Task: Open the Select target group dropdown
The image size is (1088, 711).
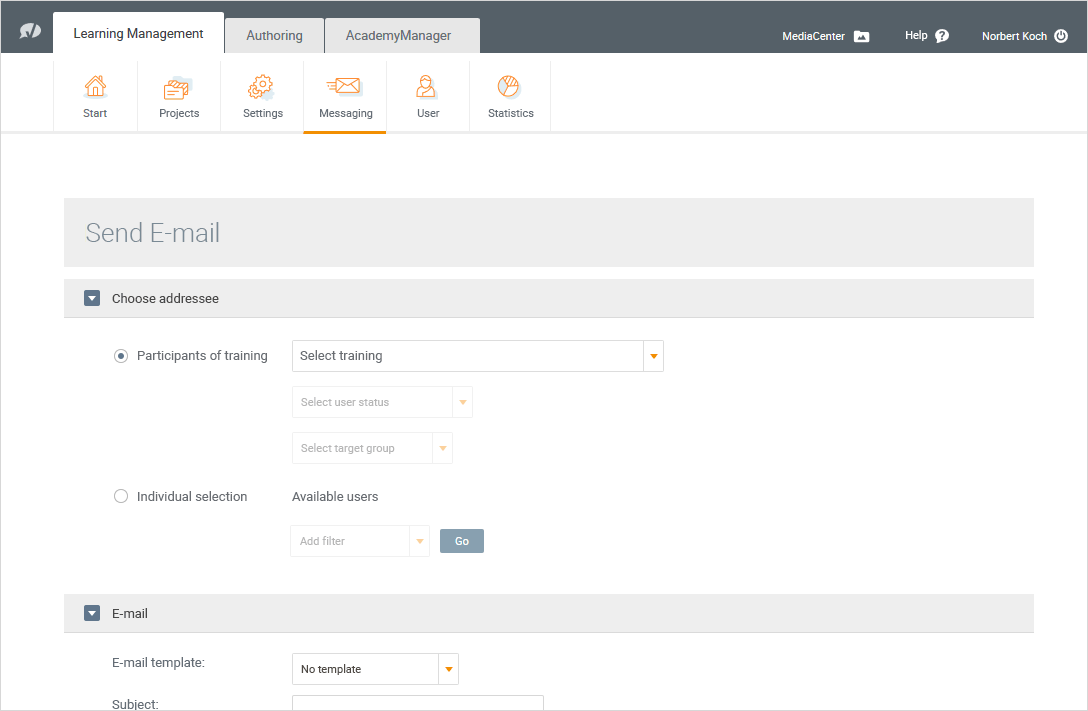Action: click(372, 448)
